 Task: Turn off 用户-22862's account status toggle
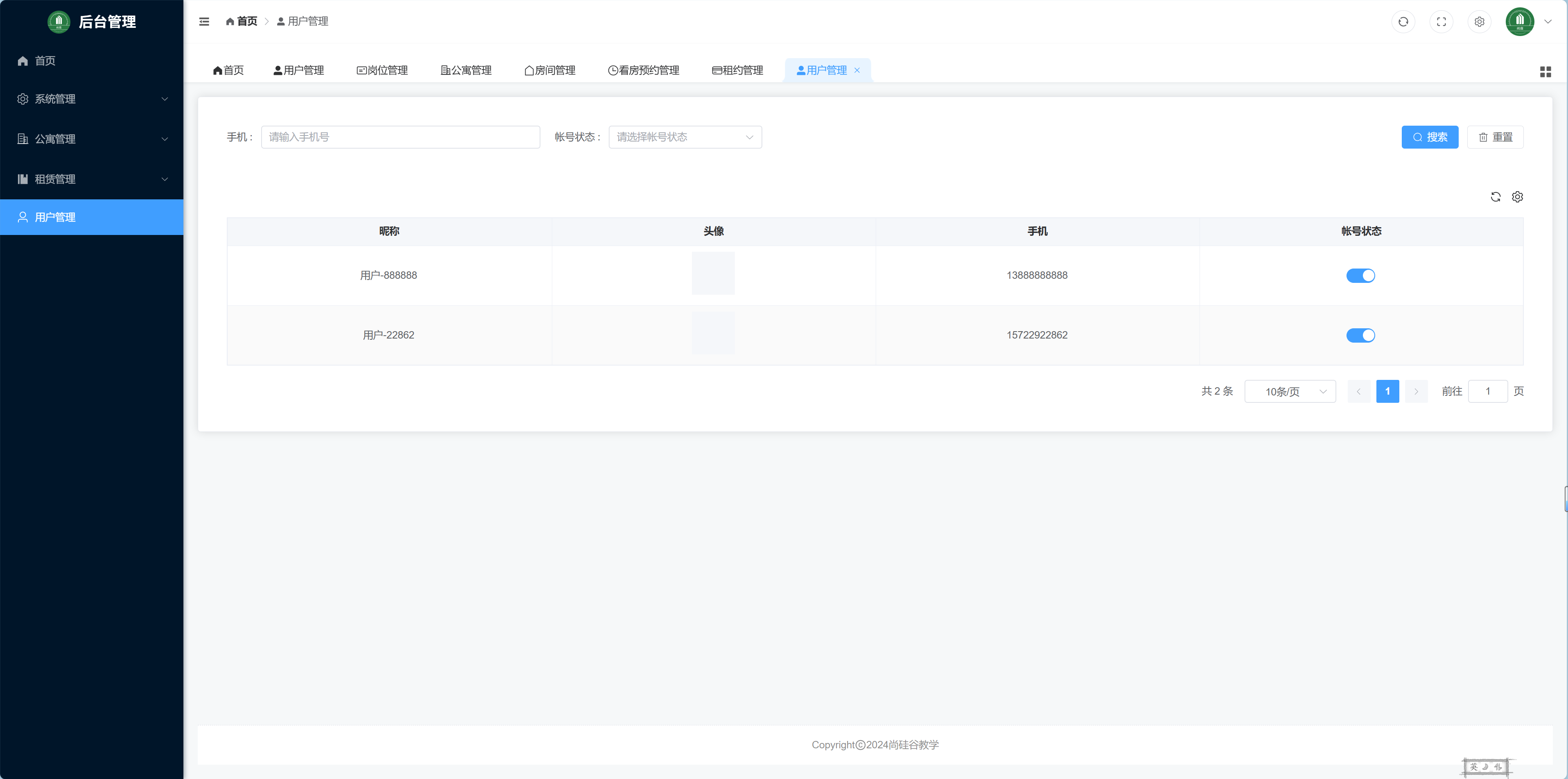1362,335
